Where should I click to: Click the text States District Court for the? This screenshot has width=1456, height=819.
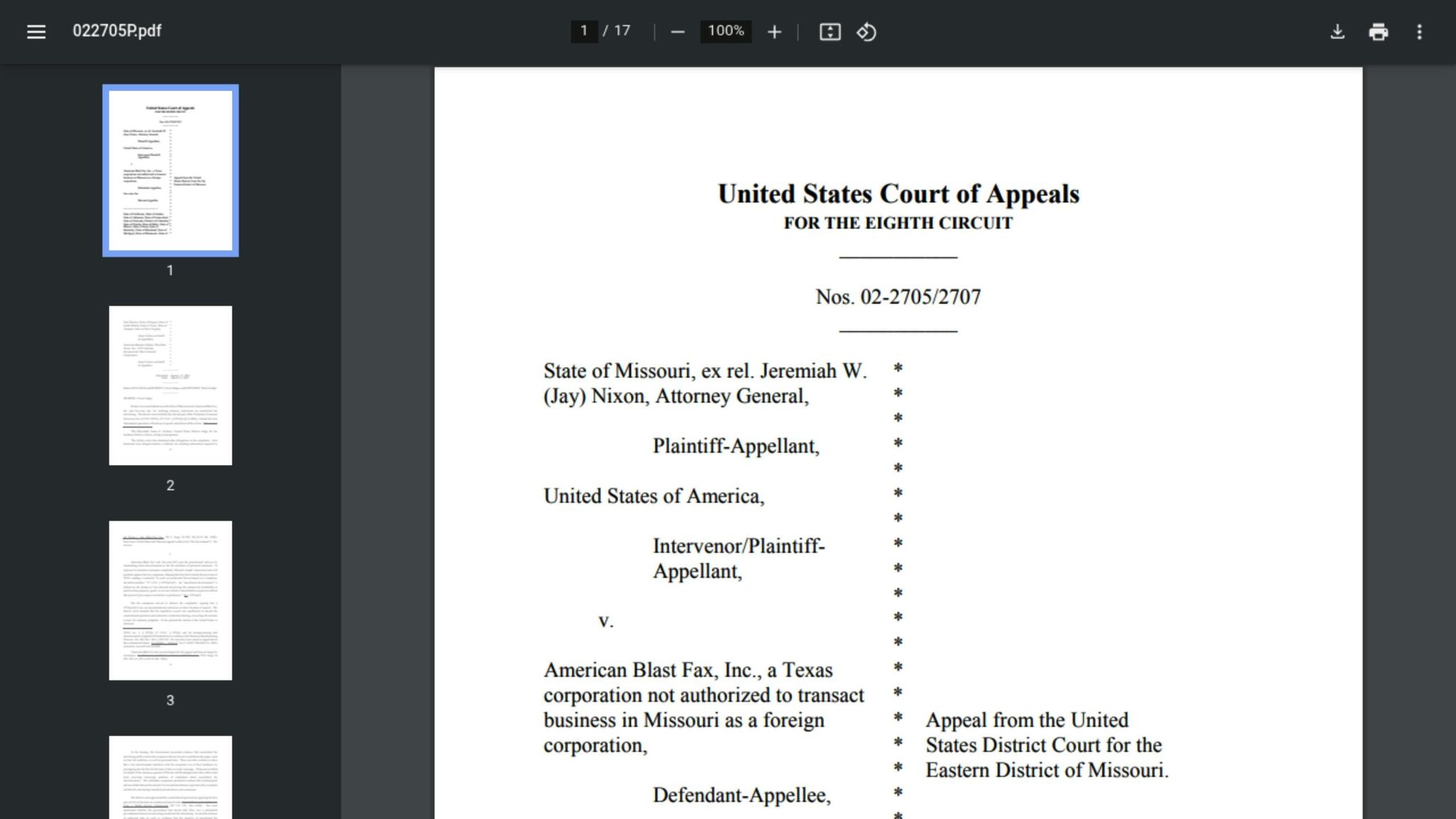click(1044, 746)
